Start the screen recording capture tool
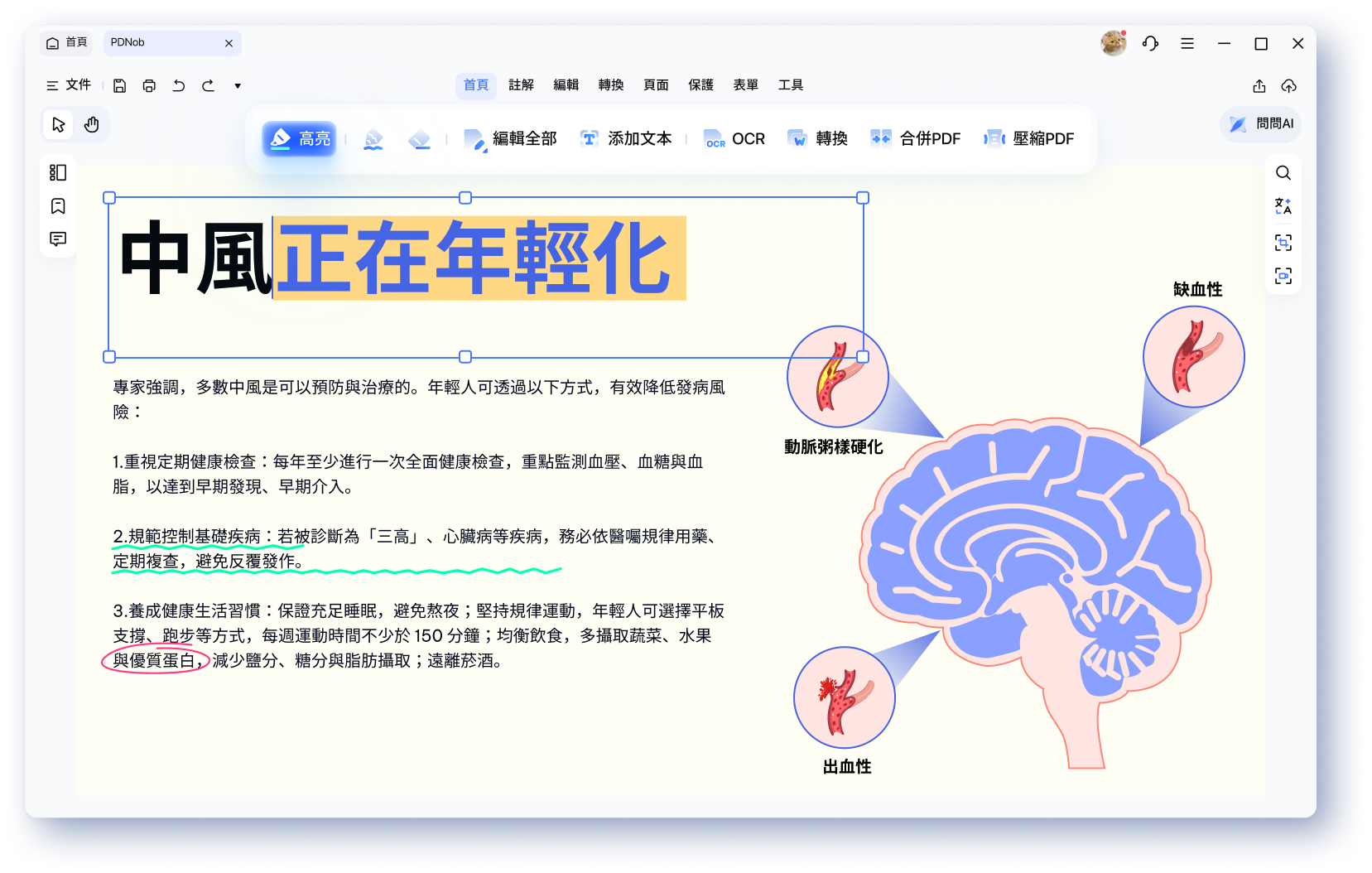1372x873 pixels. (x=1283, y=276)
